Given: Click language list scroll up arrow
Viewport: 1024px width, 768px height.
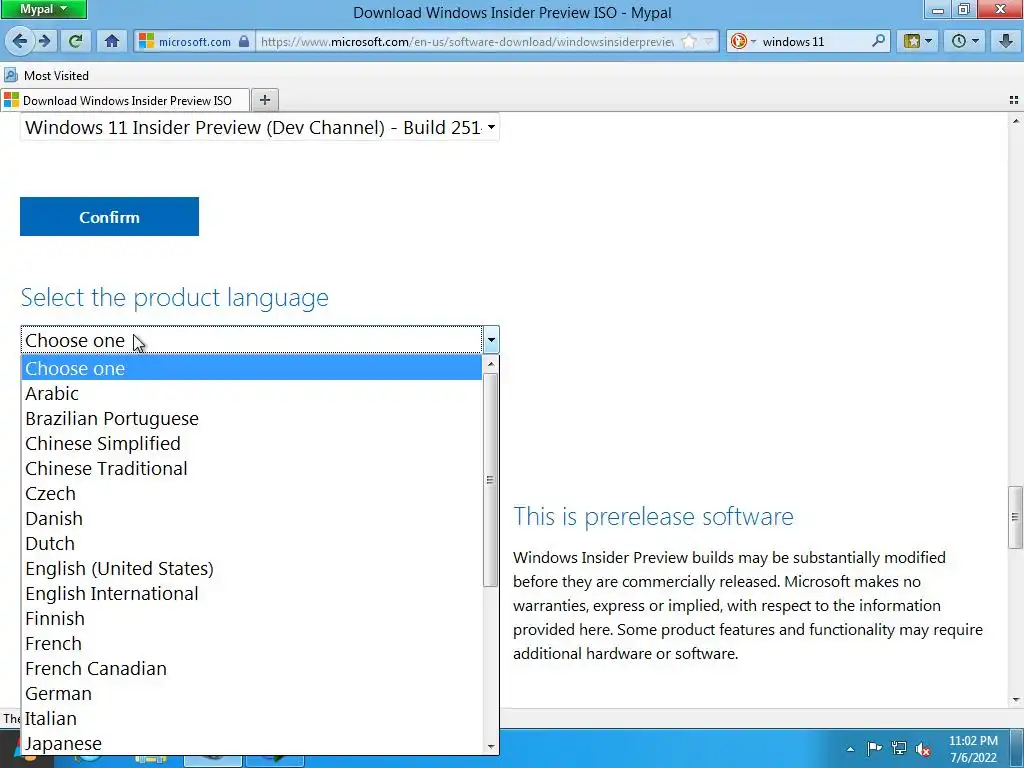Looking at the screenshot, I should [x=490, y=364].
